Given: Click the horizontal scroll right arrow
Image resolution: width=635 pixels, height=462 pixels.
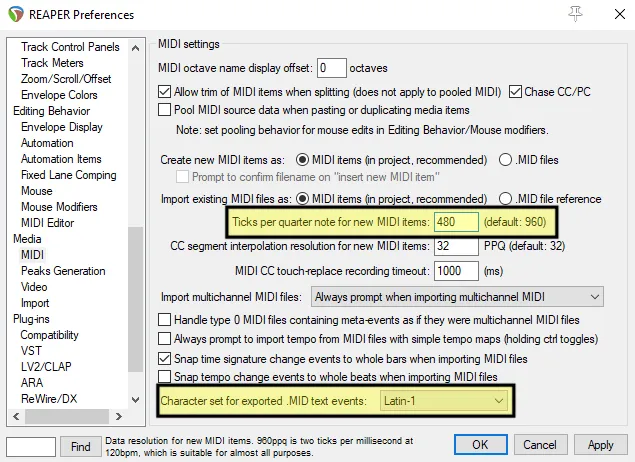Looking at the screenshot, I should click(x=119, y=416).
